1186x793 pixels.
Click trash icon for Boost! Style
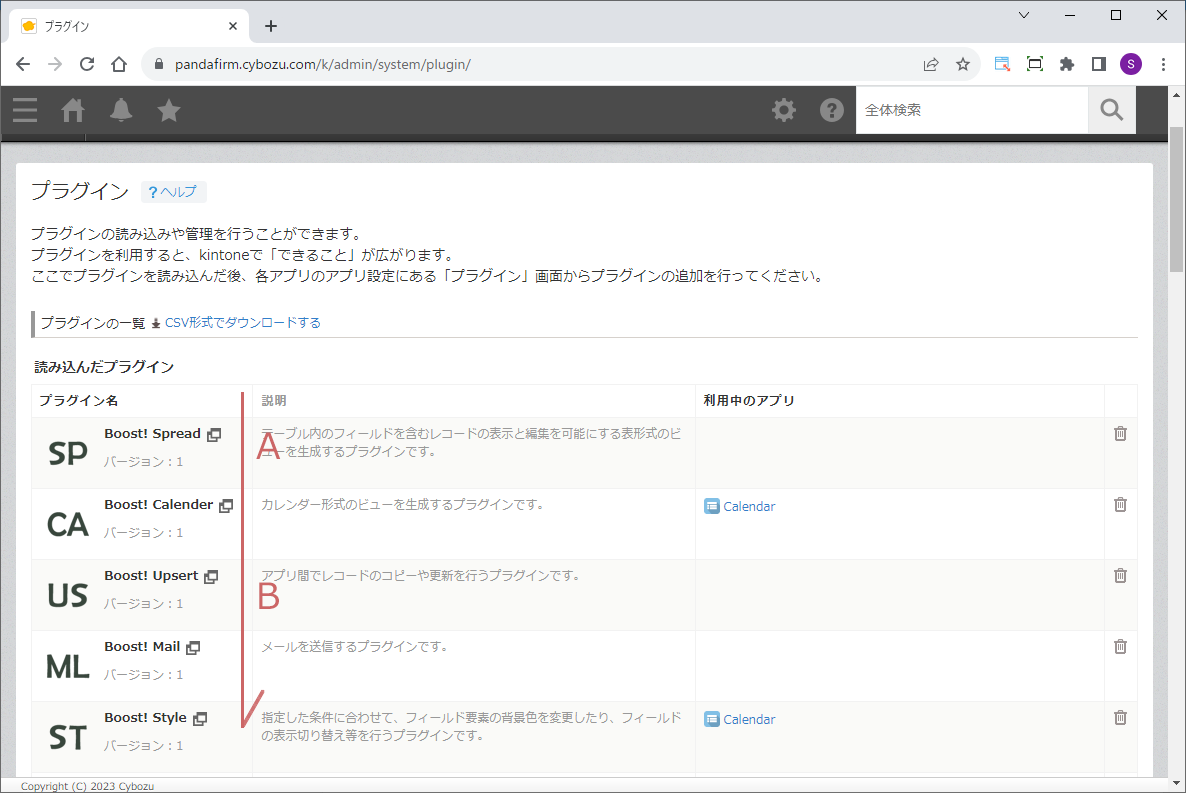pos(1120,717)
